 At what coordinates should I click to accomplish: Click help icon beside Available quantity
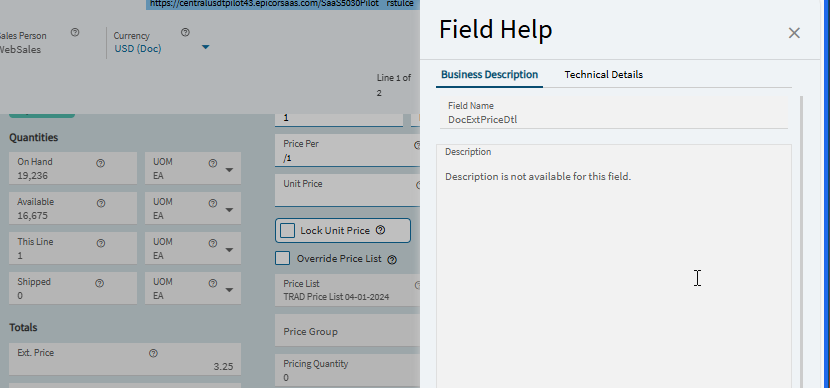pyautogui.click(x=101, y=203)
